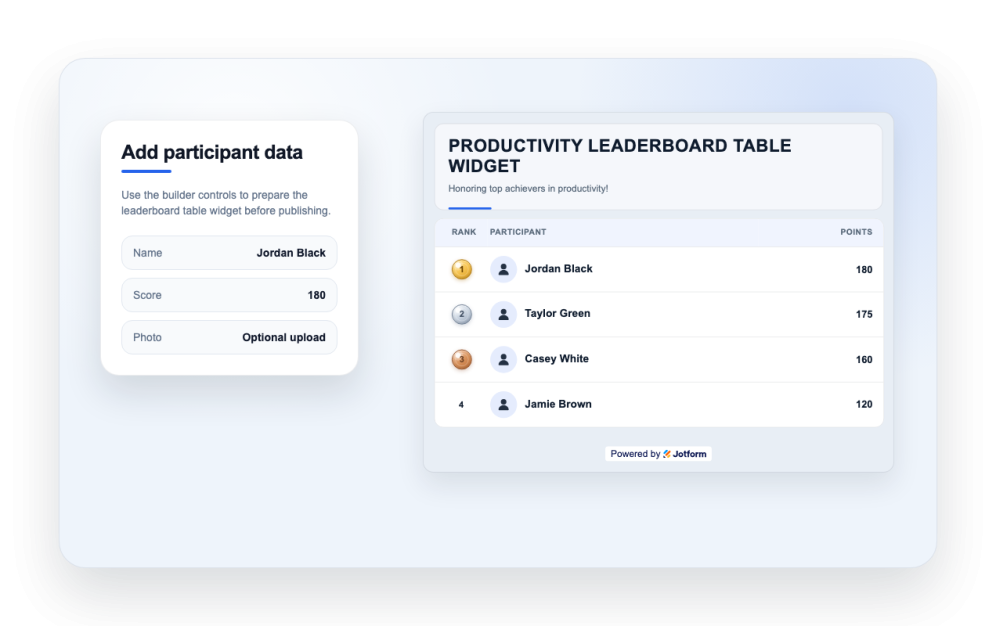Select the Taylor Green name

tap(557, 313)
